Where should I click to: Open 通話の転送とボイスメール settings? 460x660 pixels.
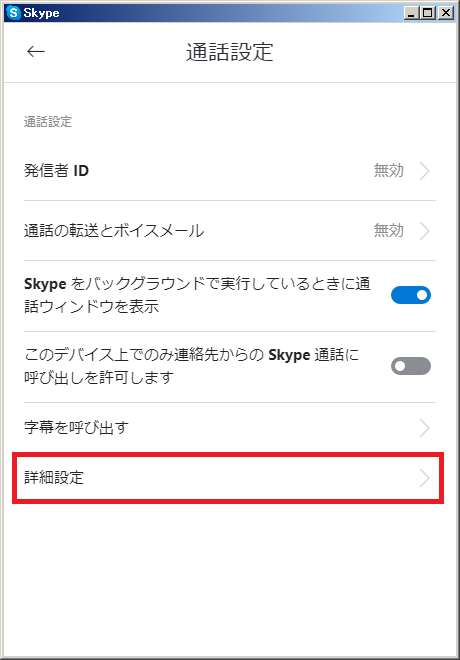pos(230,231)
